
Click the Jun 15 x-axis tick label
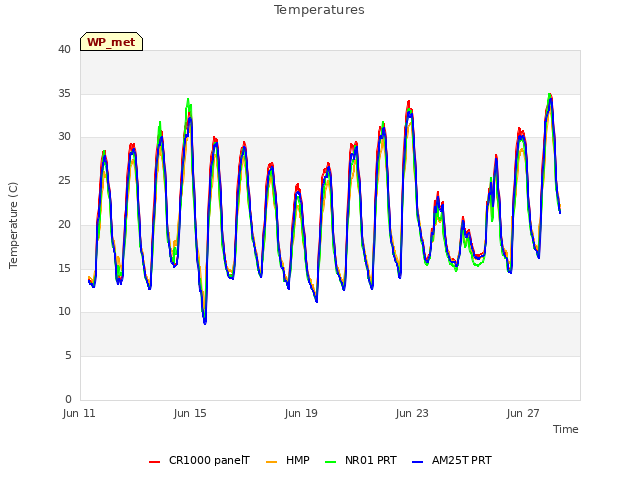click(190, 413)
